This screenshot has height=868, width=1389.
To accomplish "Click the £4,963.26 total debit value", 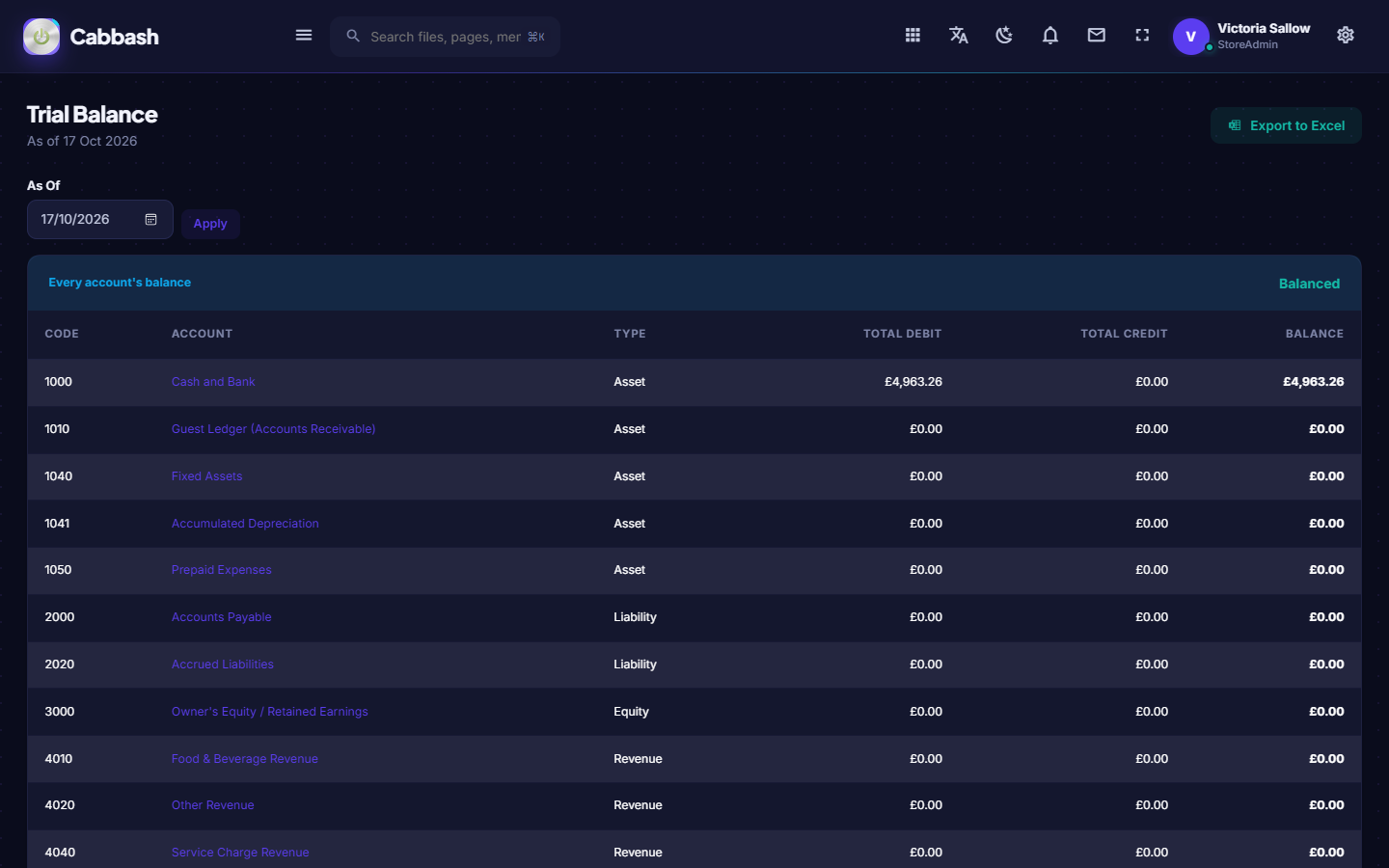I will click(x=912, y=382).
